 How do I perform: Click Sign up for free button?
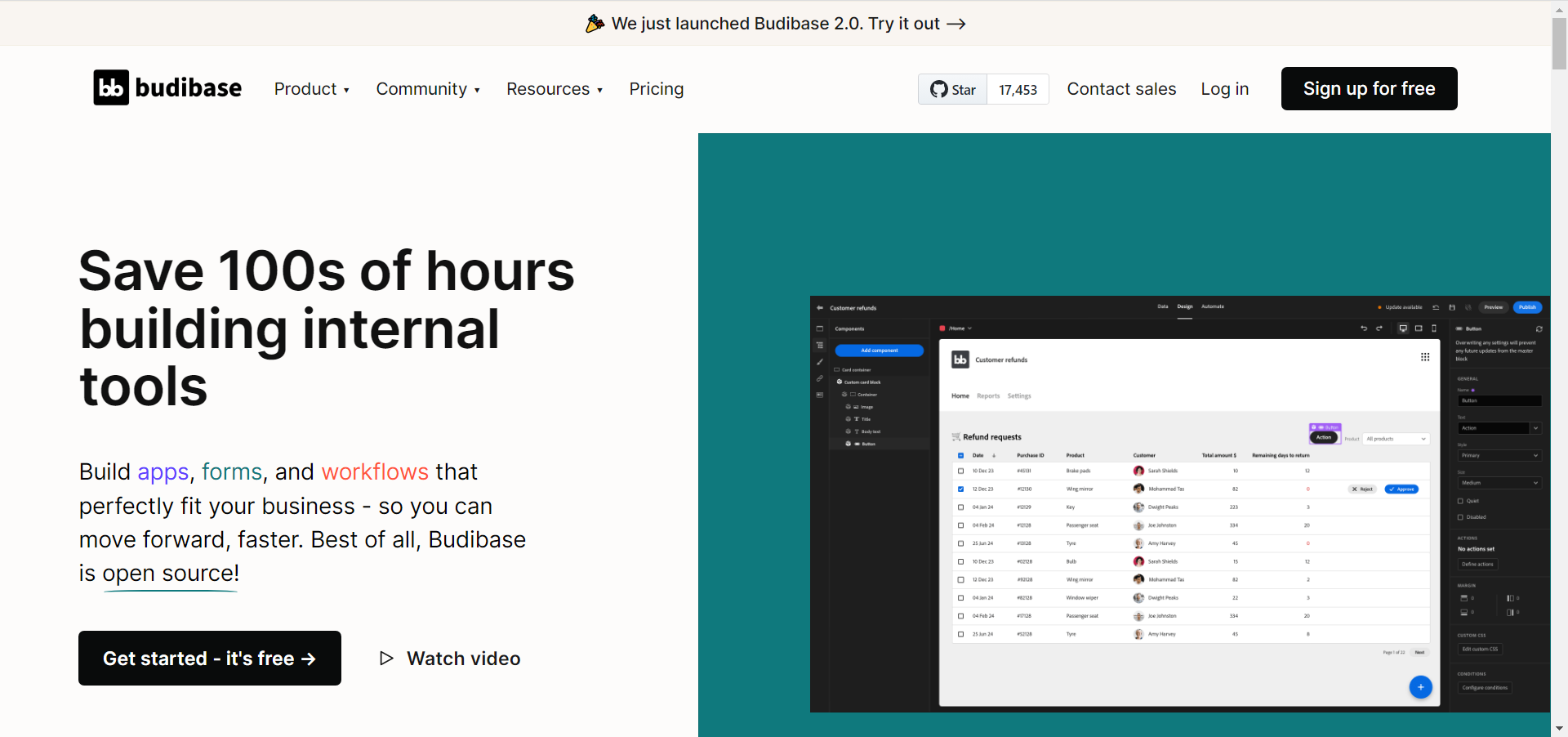tap(1369, 88)
